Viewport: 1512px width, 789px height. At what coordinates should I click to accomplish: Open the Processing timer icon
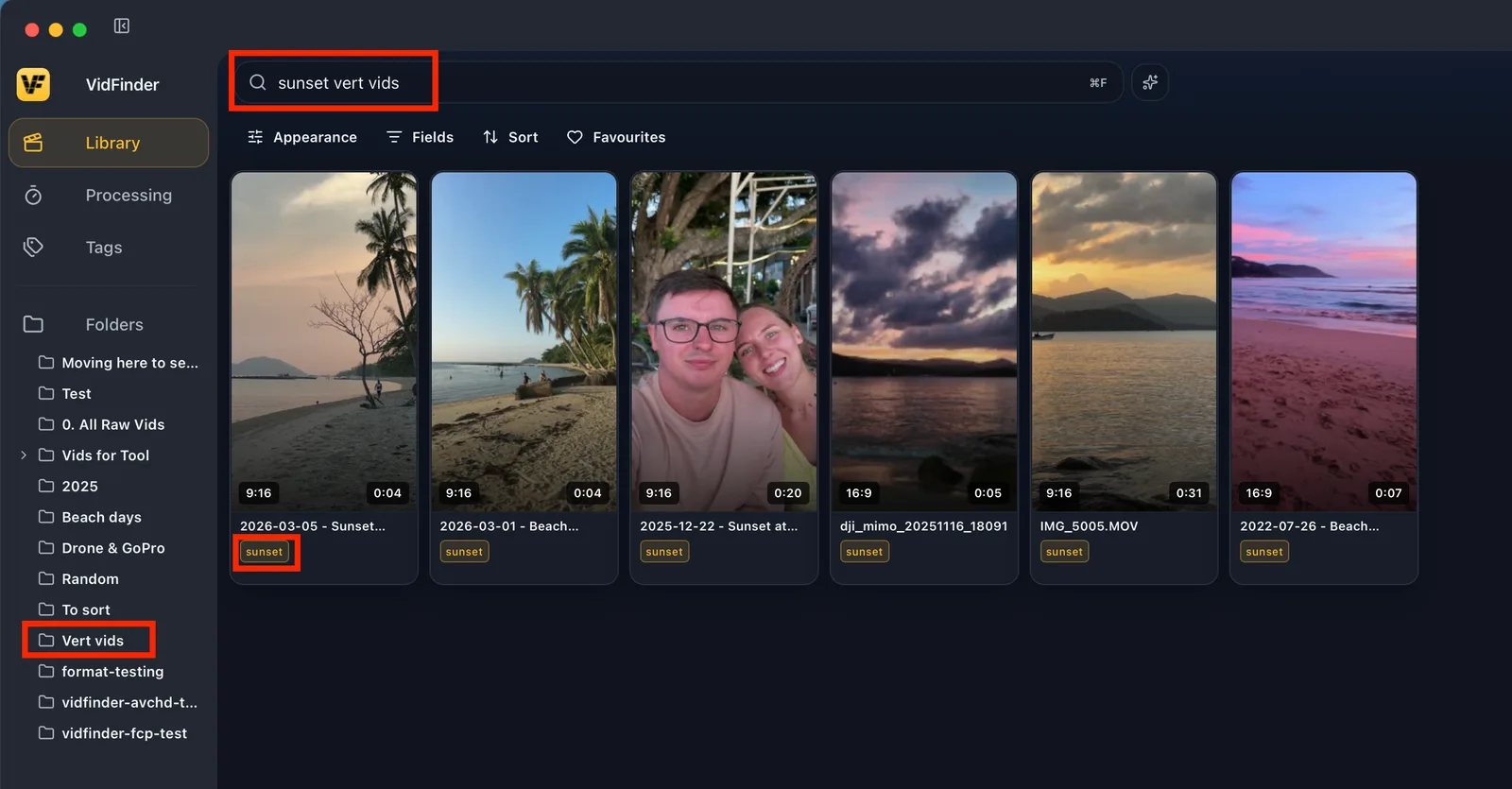(33, 196)
